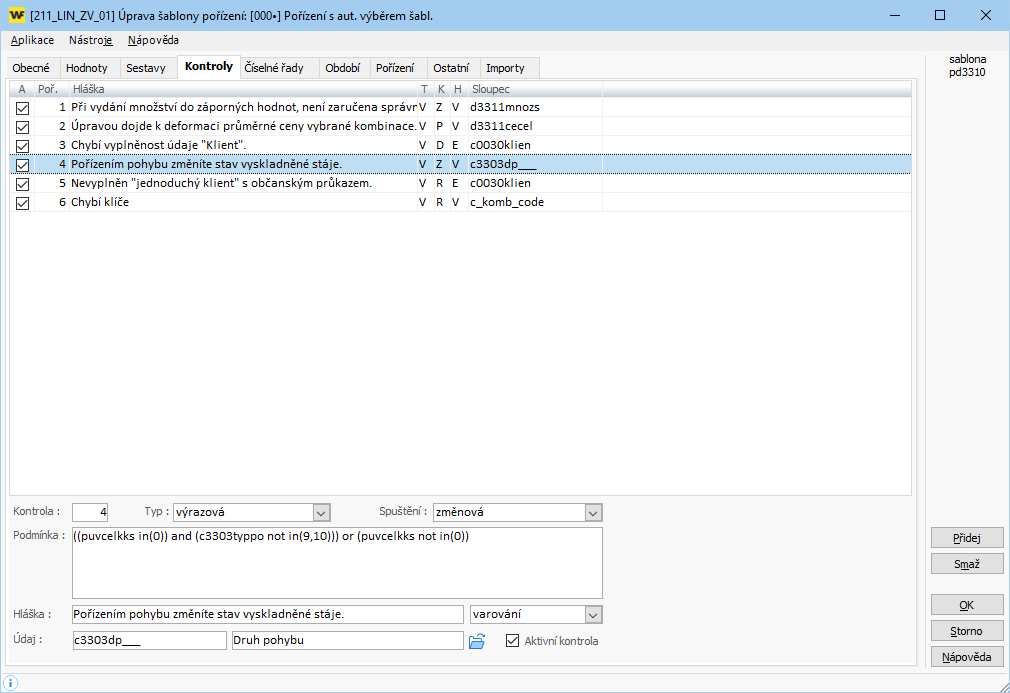Toggle the Aktivní kontrola checkbox

(x=514, y=641)
